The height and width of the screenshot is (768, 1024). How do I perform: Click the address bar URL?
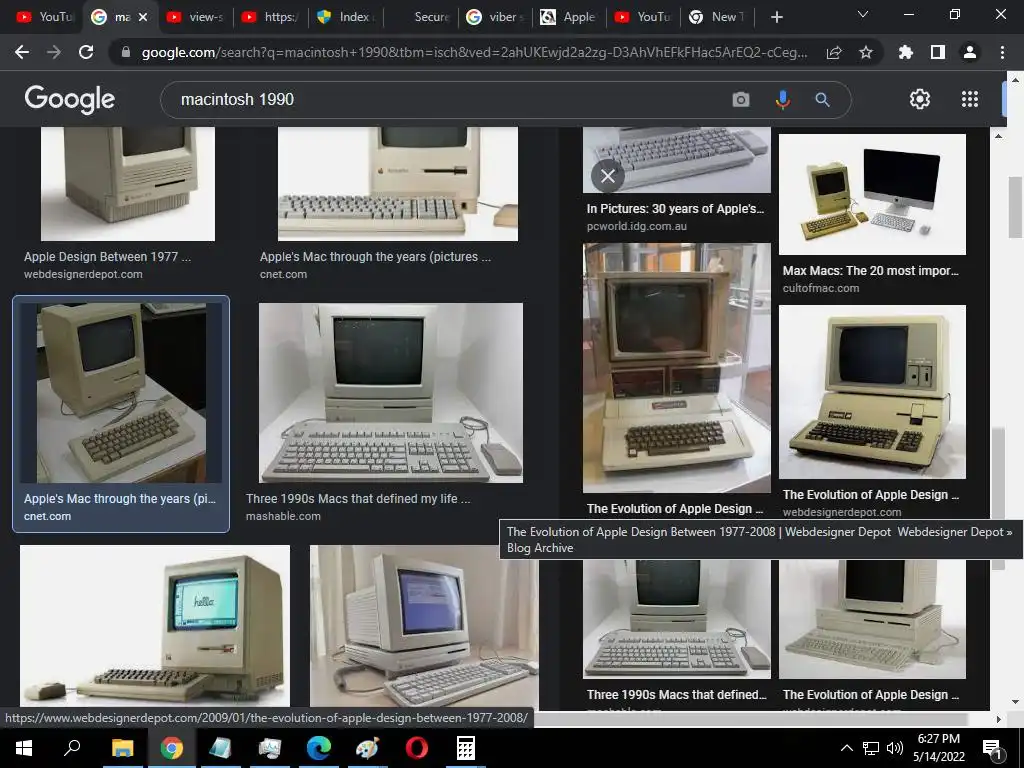[x=474, y=53]
